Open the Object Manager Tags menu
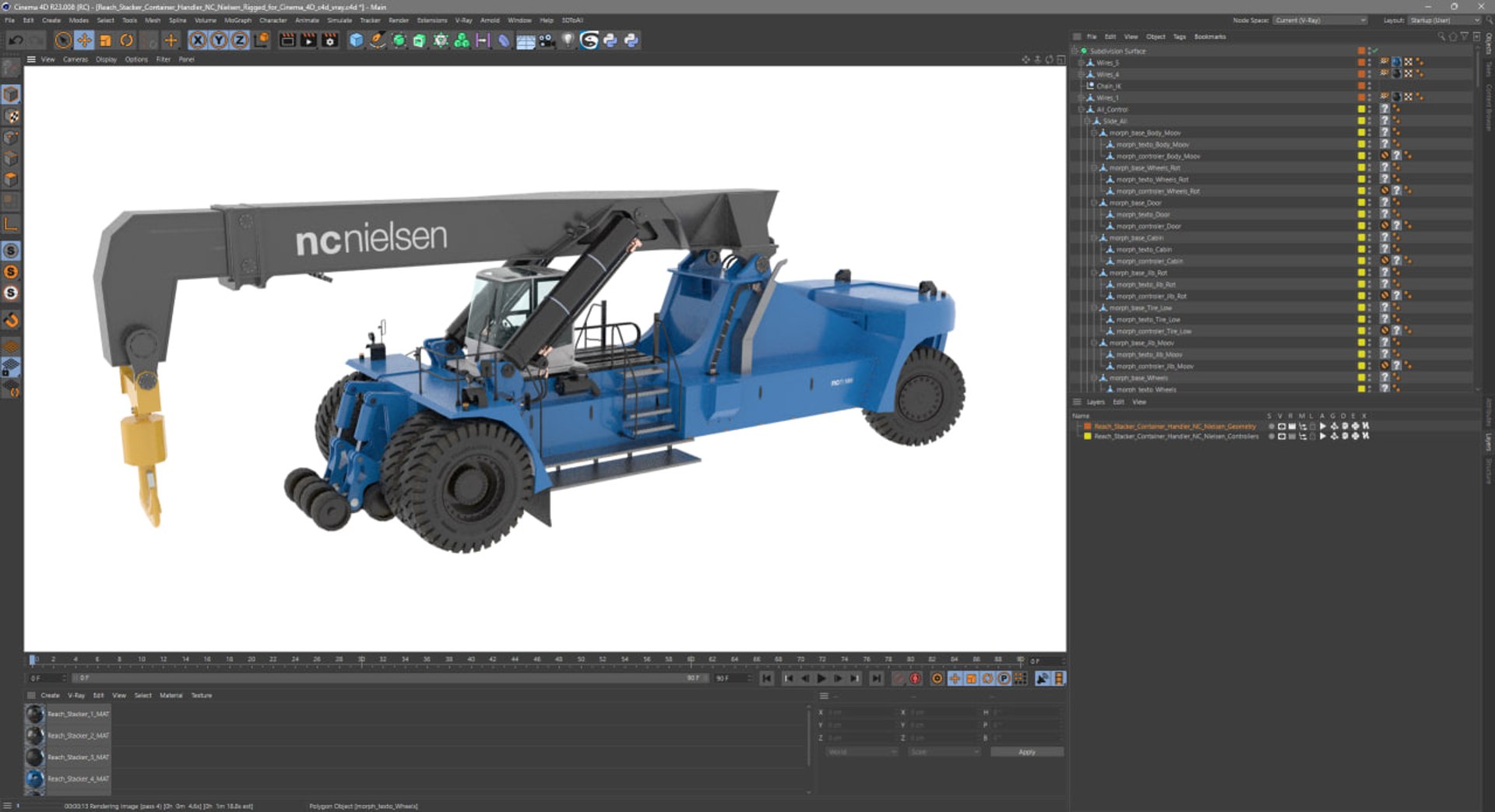 coord(1179,37)
